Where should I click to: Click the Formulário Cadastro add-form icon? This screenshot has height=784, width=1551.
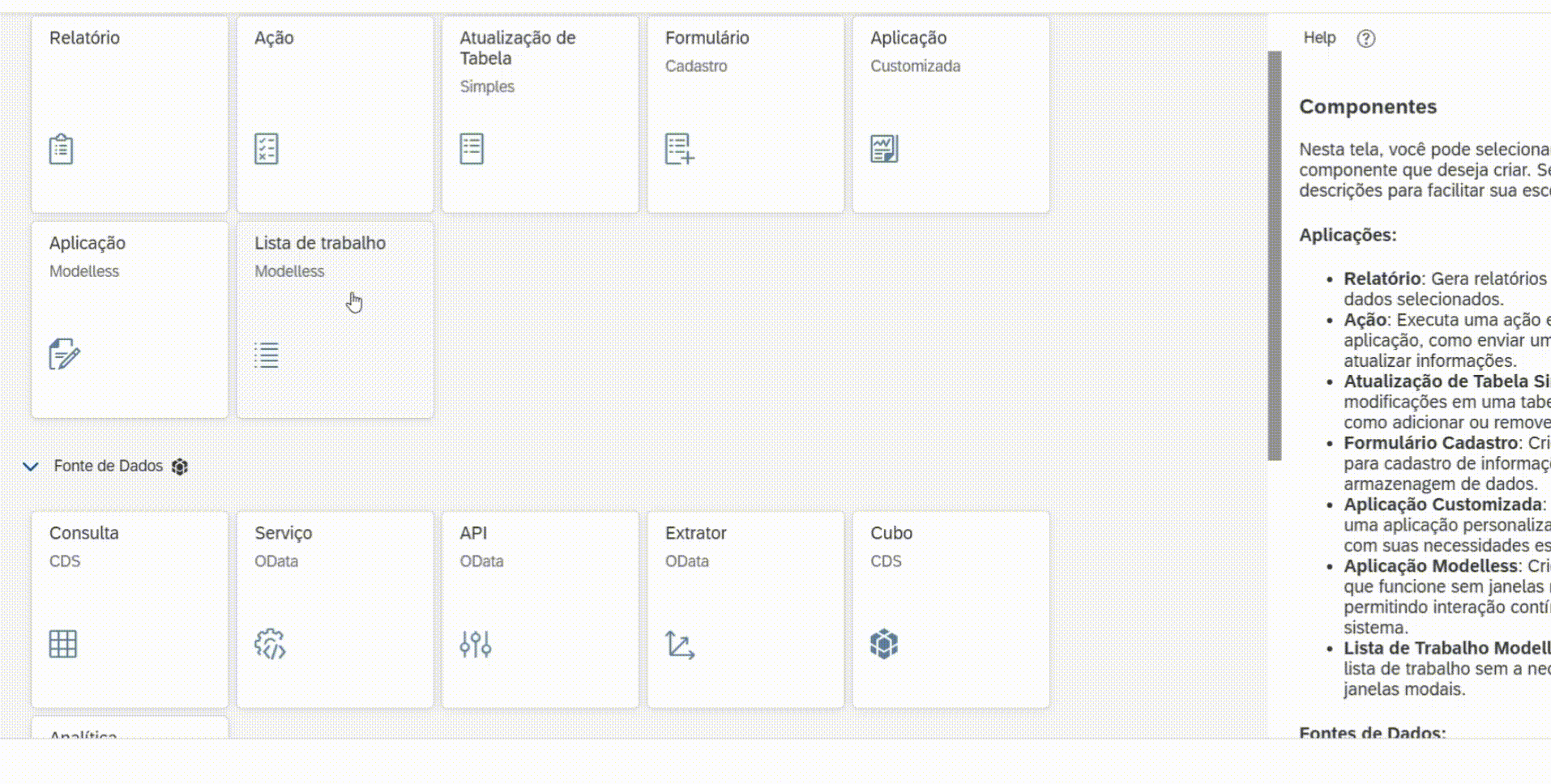click(679, 149)
